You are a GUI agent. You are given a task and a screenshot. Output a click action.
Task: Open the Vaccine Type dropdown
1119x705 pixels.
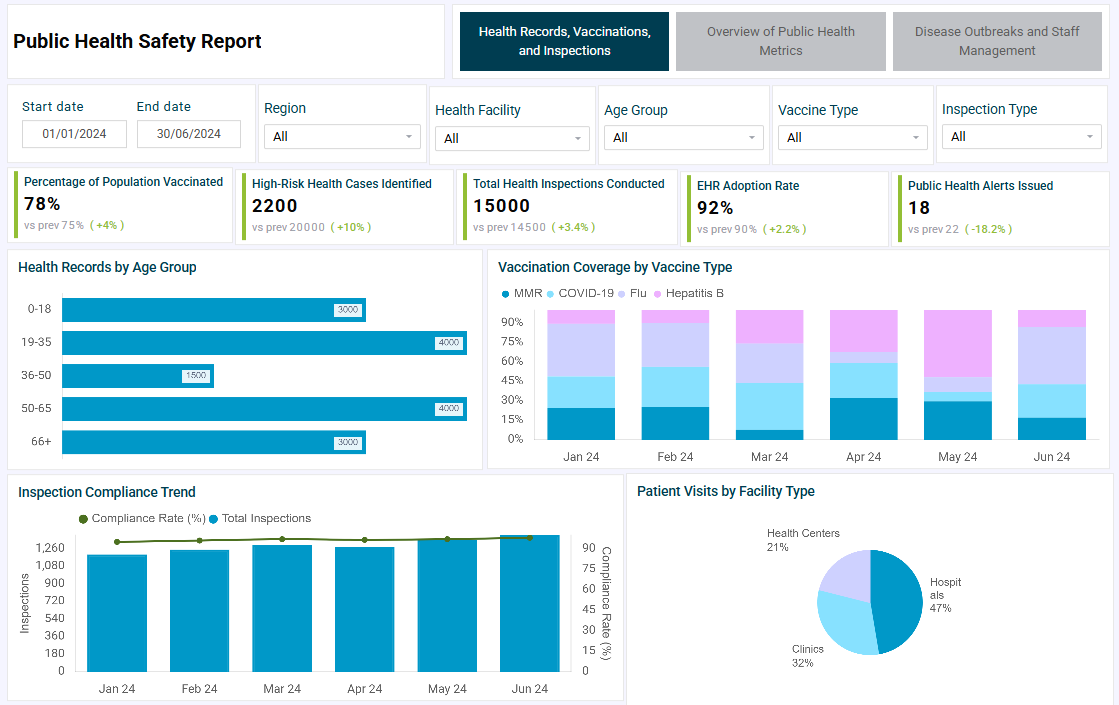pos(852,138)
